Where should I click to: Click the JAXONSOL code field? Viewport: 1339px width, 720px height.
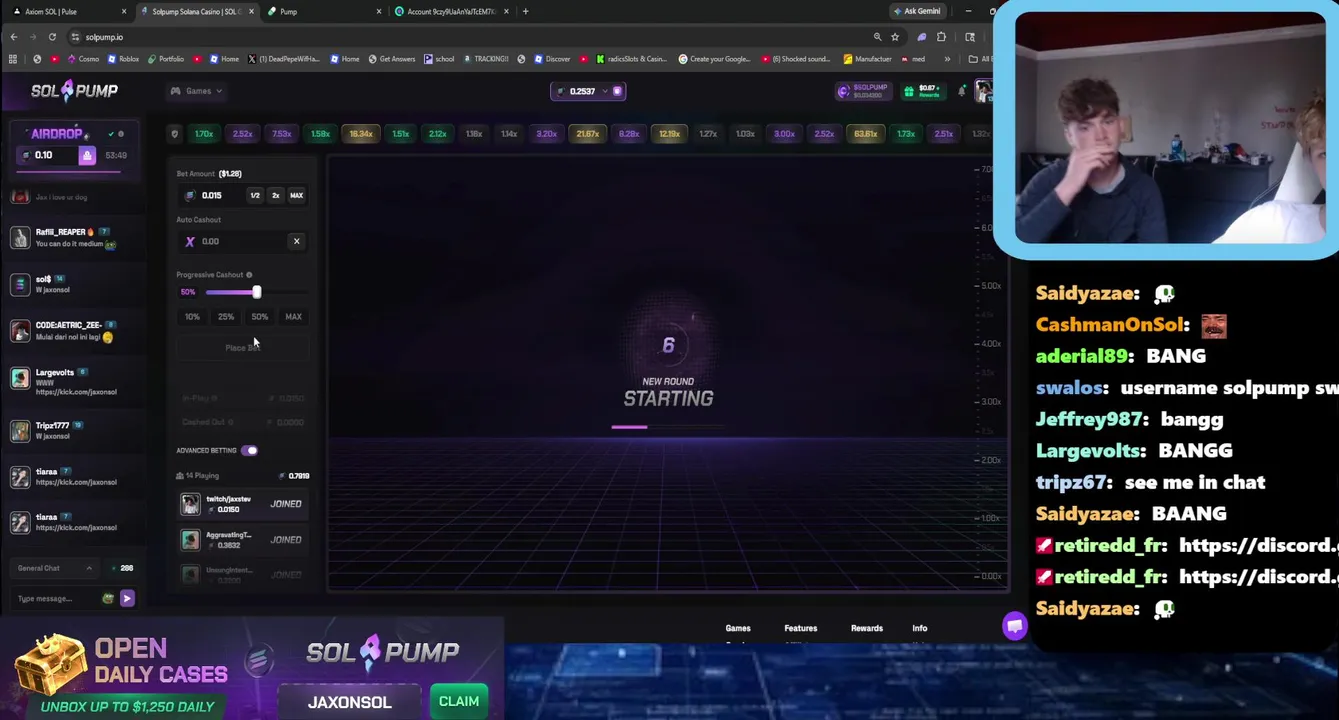click(x=349, y=702)
